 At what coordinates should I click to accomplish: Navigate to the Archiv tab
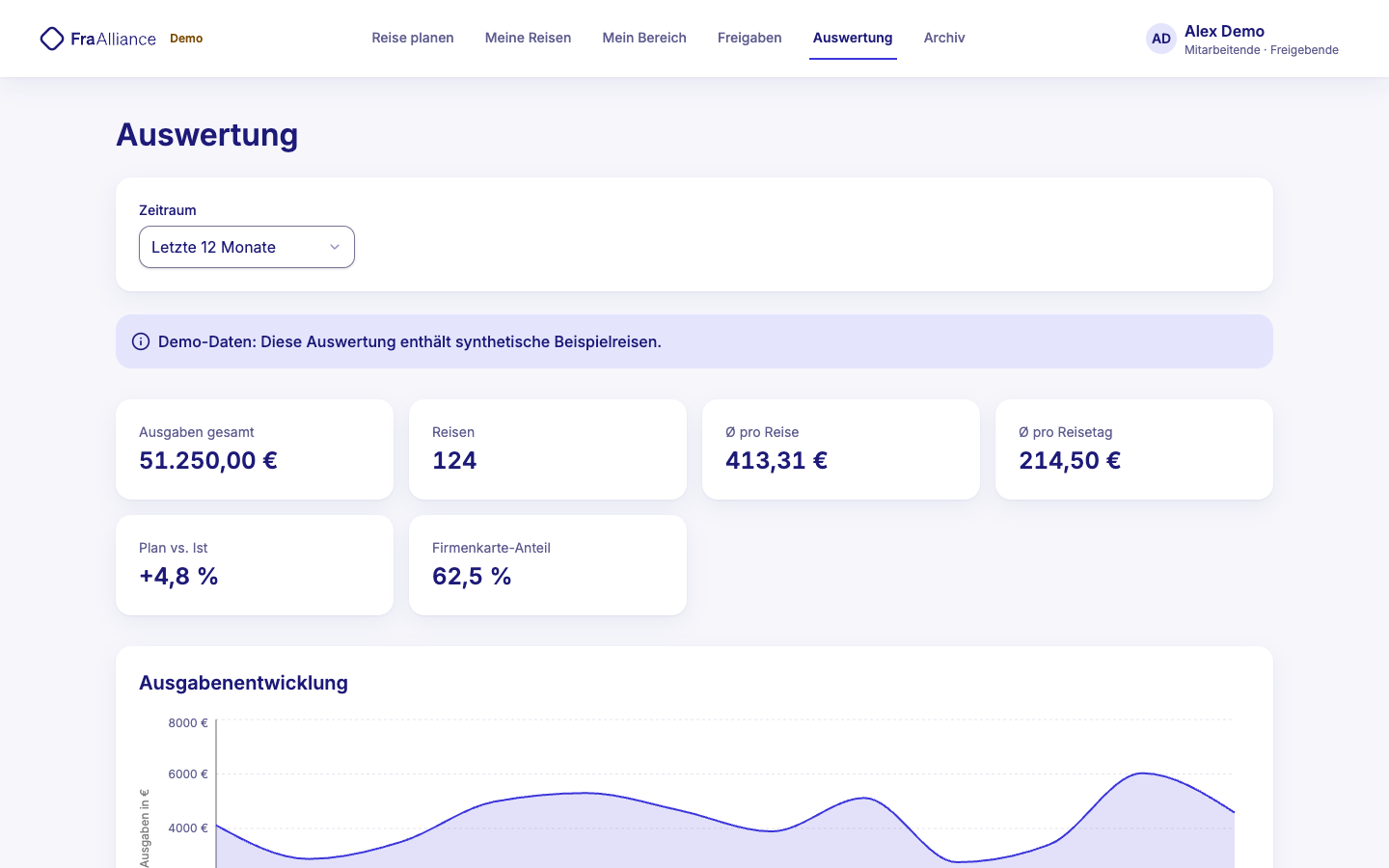click(x=944, y=38)
